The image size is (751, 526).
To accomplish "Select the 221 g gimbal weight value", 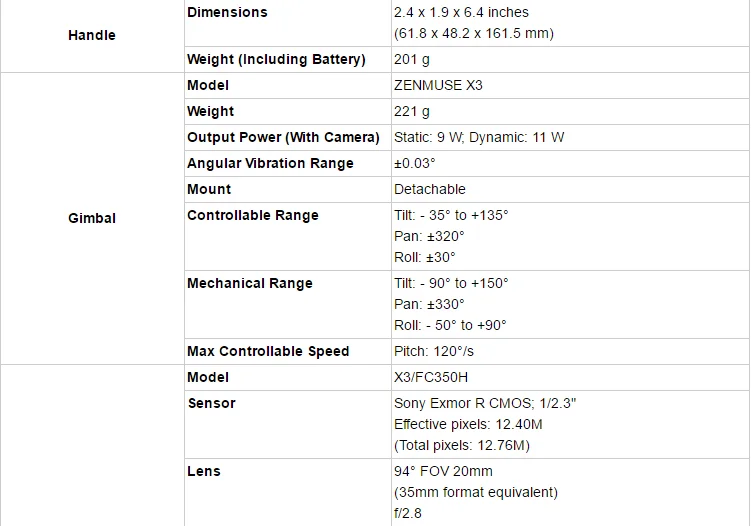I will [x=412, y=112].
